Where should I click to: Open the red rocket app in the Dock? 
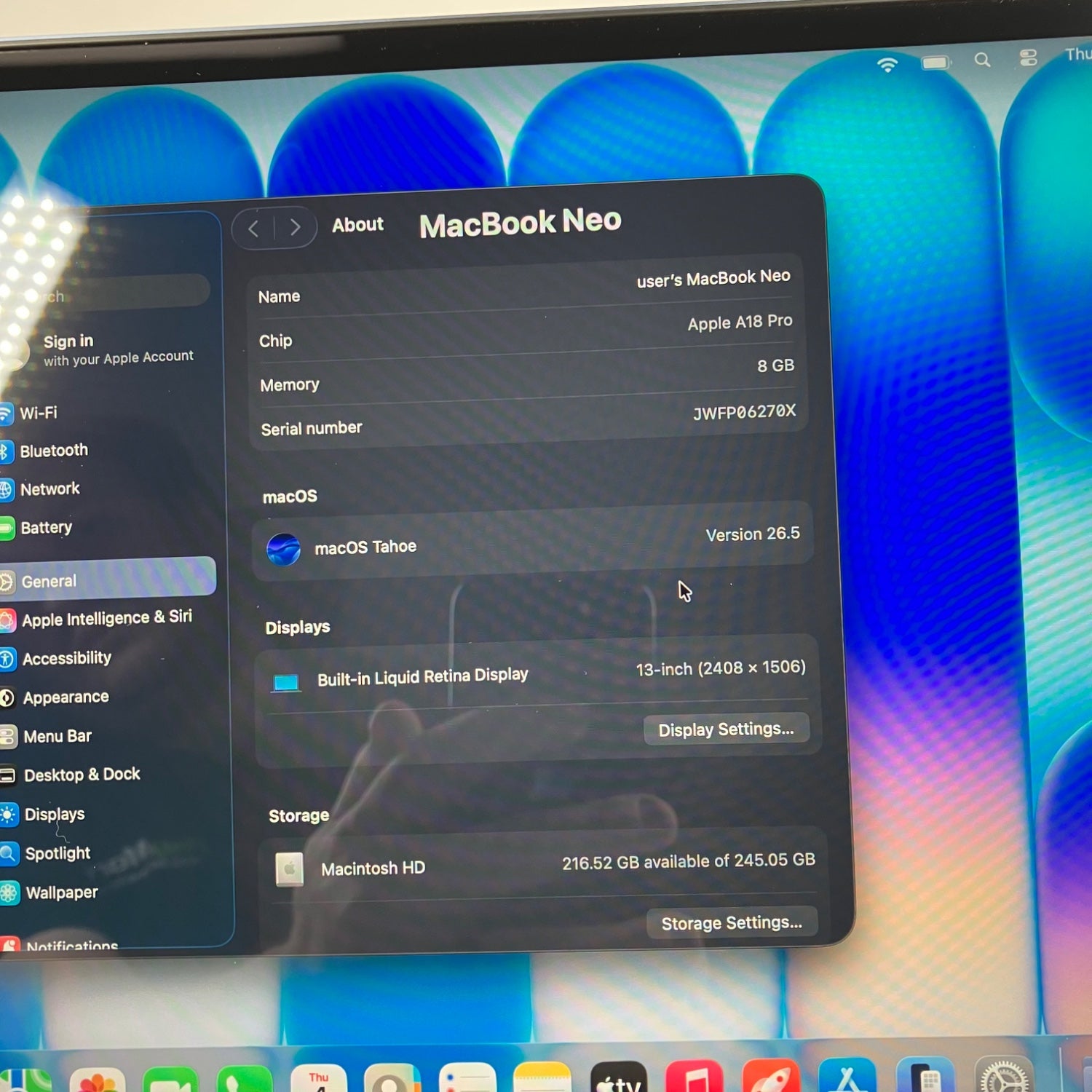click(771, 1075)
